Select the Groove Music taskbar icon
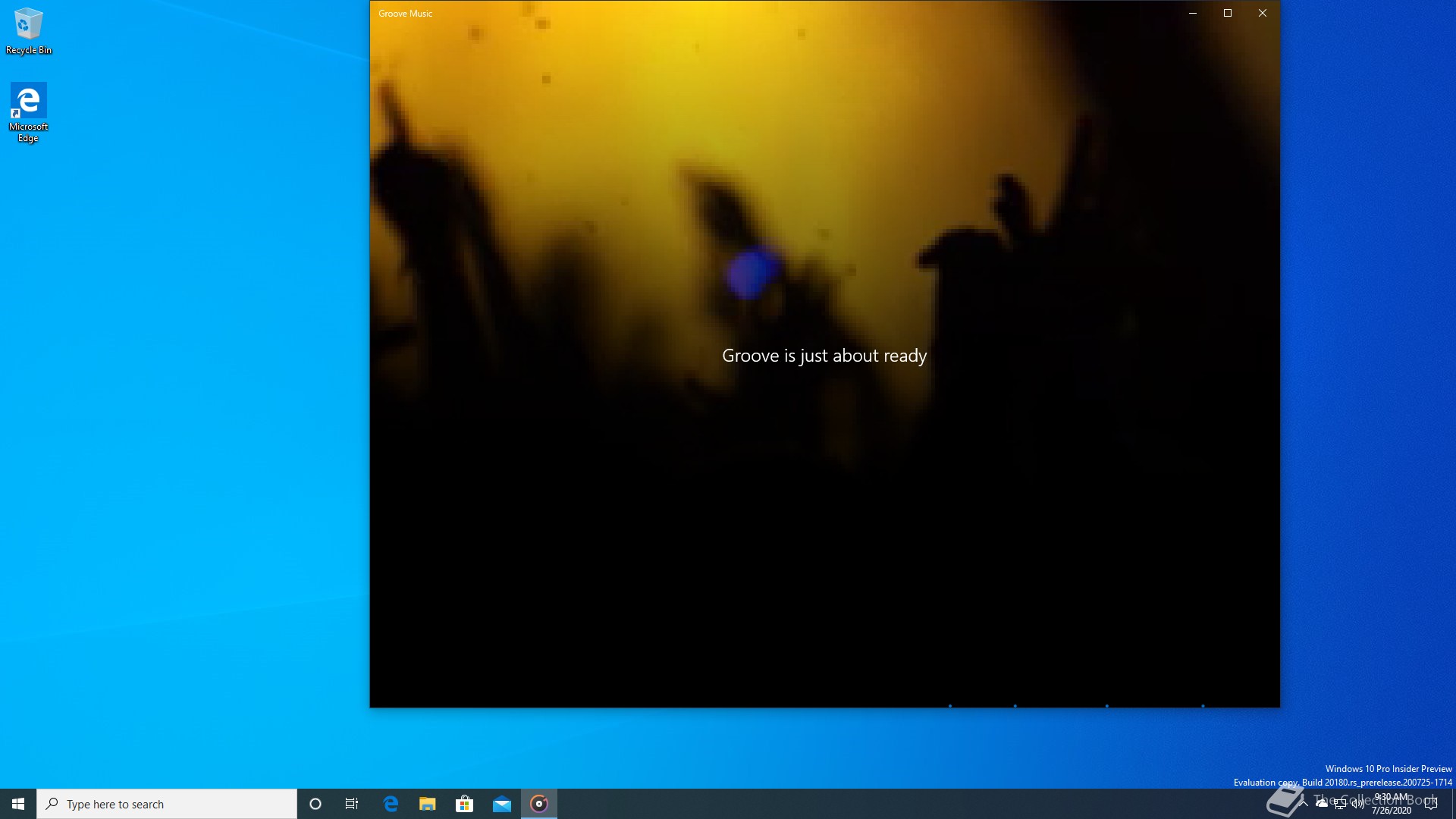The width and height of the screenshot is (1456, 819). pyautogui.click(x=539, y=804)
